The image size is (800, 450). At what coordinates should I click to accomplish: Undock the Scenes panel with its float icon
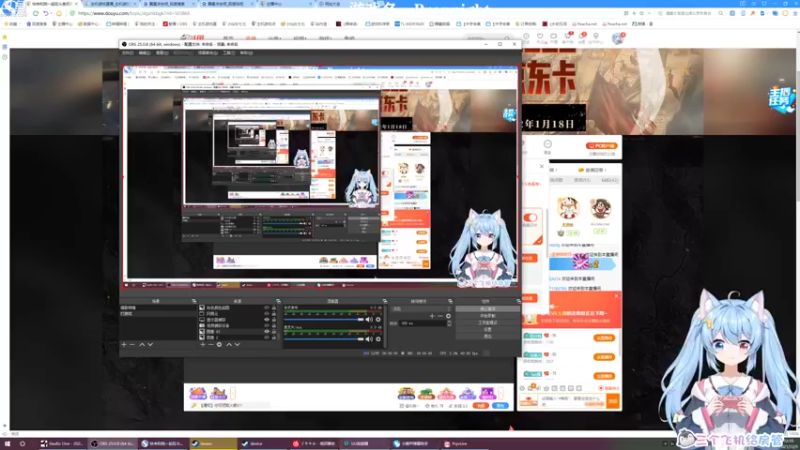(x=194, y=302)
